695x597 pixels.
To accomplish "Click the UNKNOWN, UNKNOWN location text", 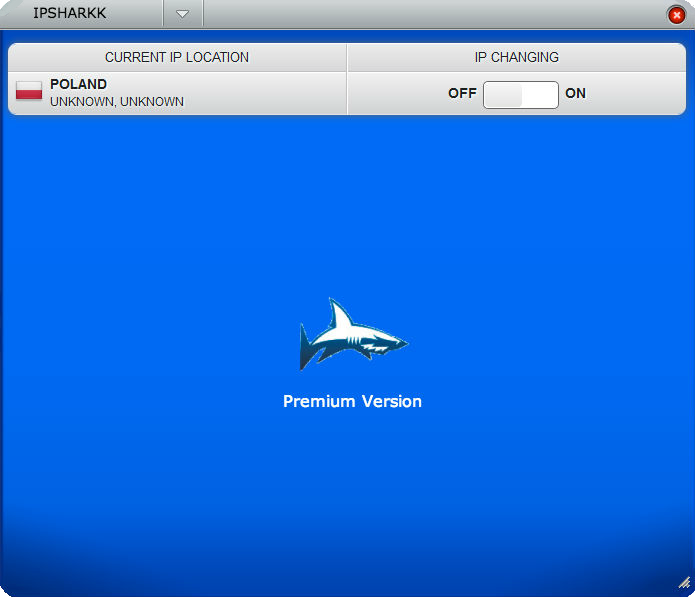I will click(117, 101).
